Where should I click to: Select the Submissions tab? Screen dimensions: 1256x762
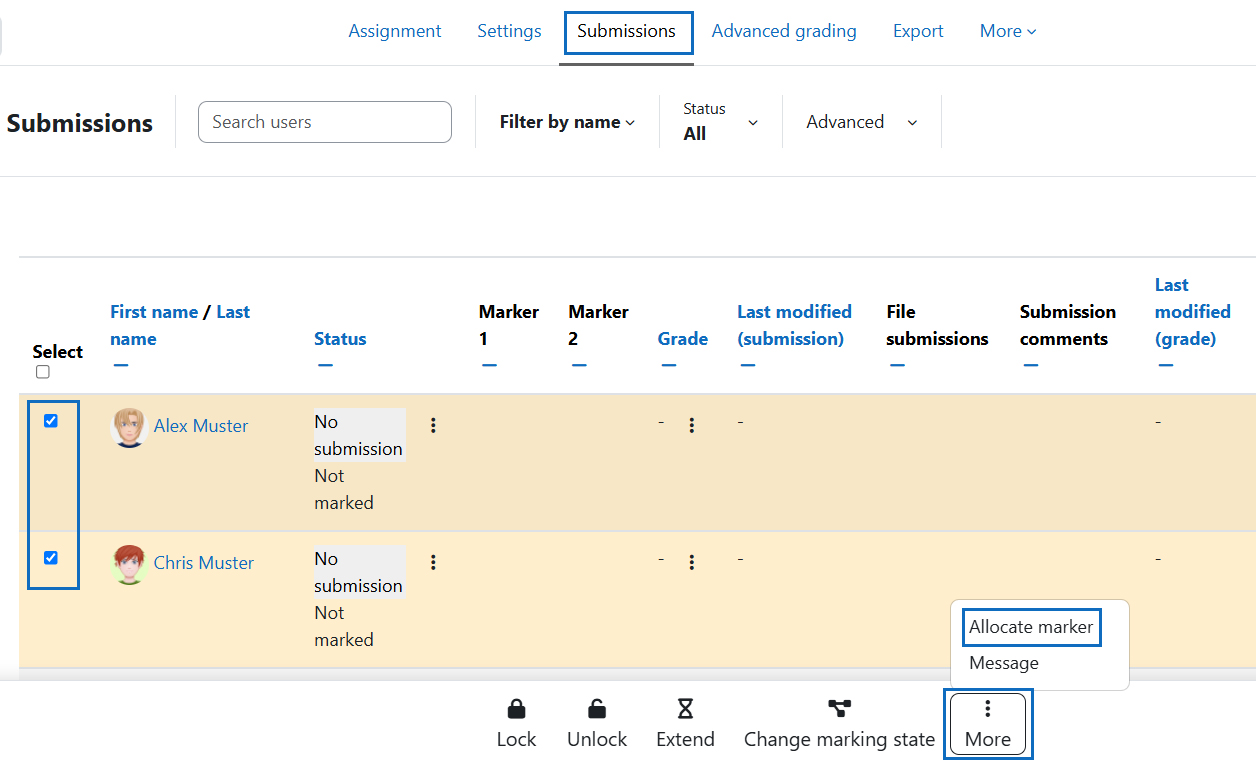click(627, 32)
